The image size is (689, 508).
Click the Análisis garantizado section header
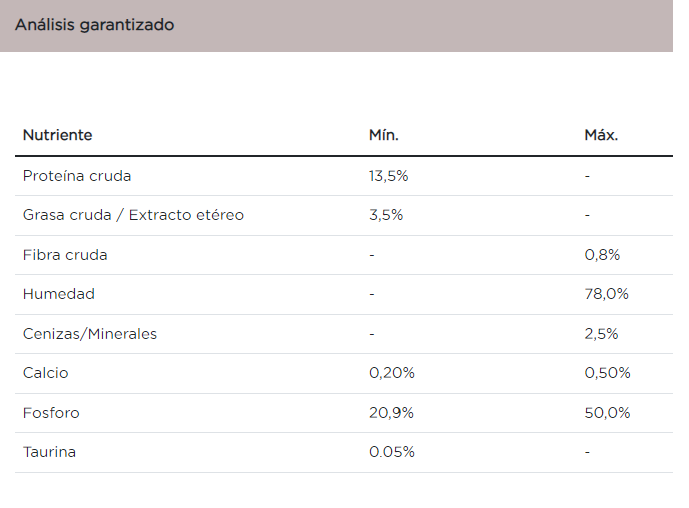(94, 25)
